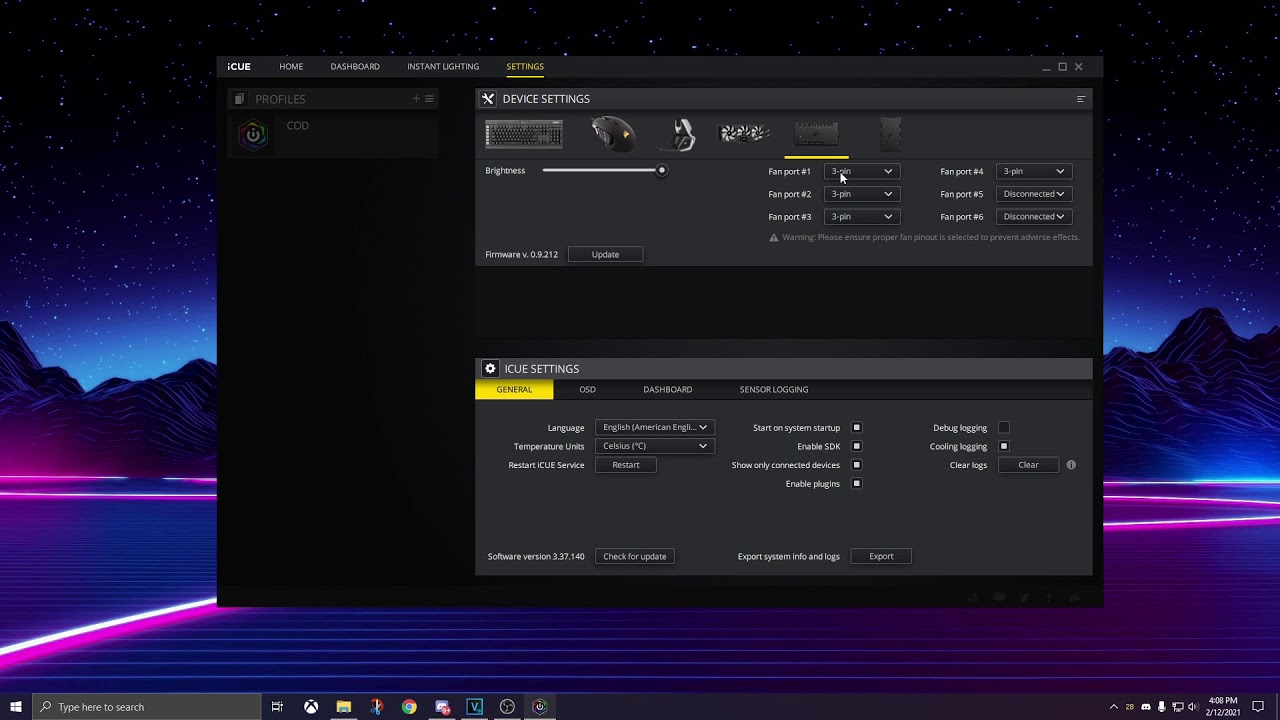Image resolution: width=1280 pixels, height=720 pixels.
Task: Open Task View from the taskbar
Action: coord(277,707)
